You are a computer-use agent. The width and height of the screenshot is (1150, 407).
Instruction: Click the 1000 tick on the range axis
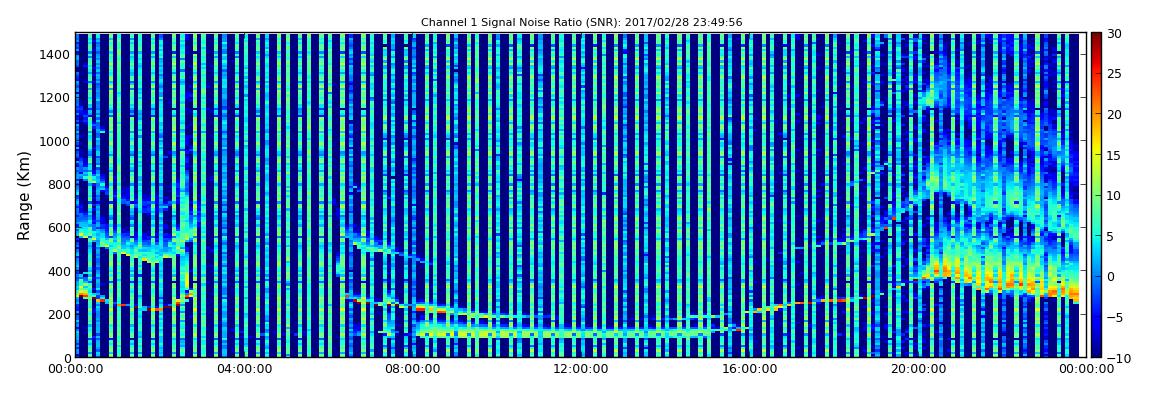(x=56, y=141)
